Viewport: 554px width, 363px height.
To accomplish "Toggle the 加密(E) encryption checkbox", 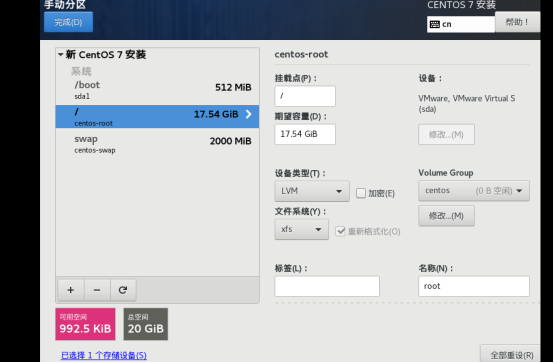I will (x=361, y=193).
